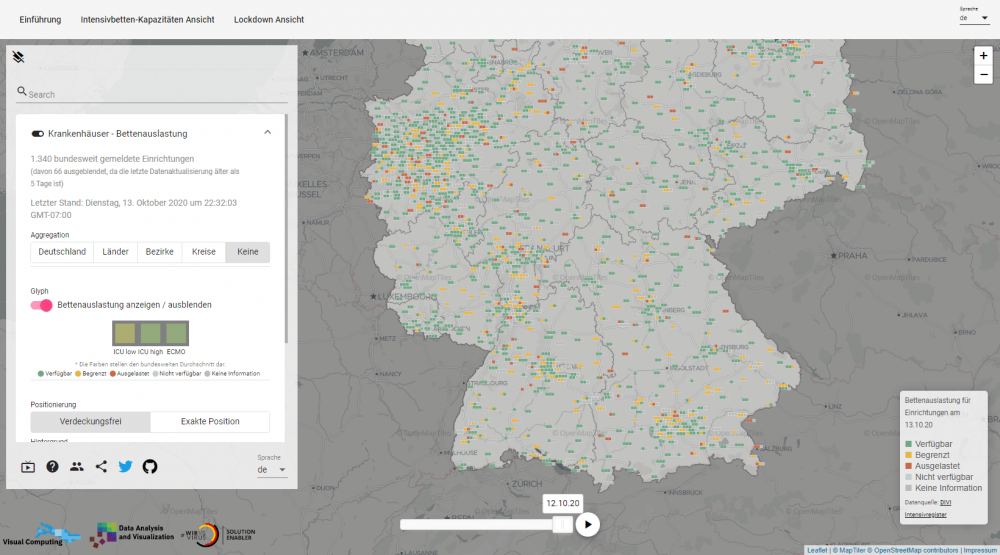This screenshot has width=1000, height=555.
Task: Open the help question mark icon
Action: 52,466
